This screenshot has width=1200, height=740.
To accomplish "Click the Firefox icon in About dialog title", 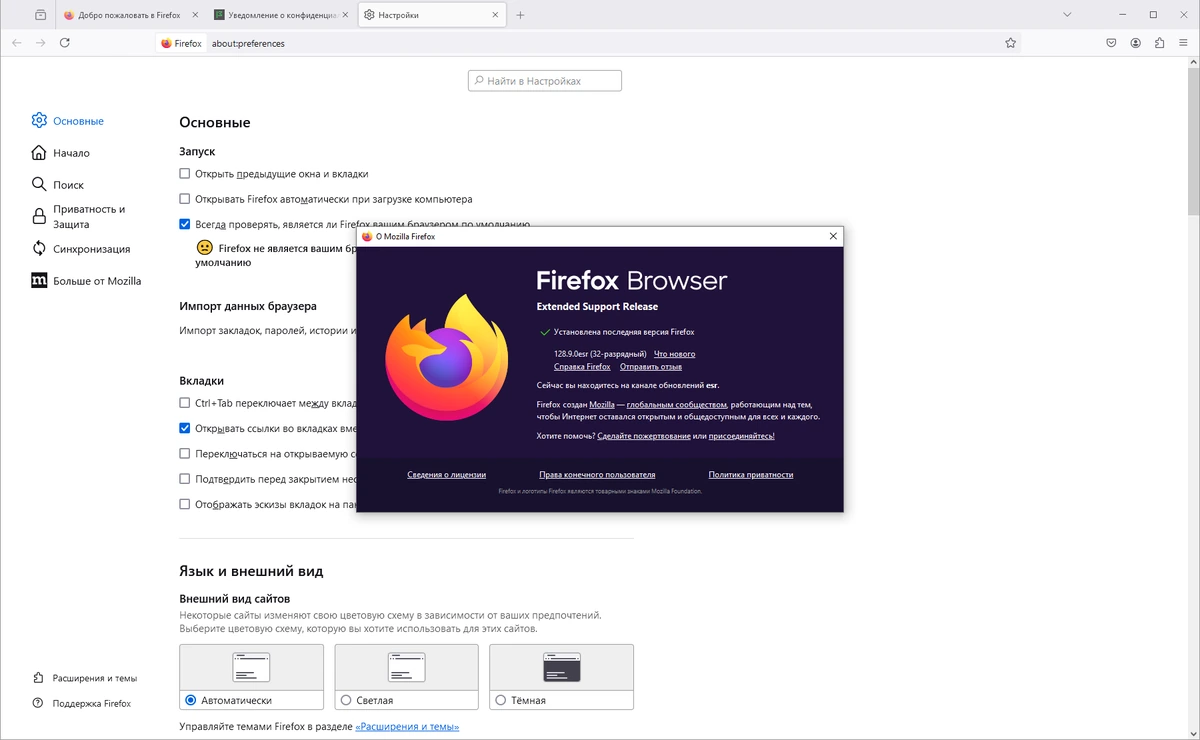I will (x=367, y=237).
